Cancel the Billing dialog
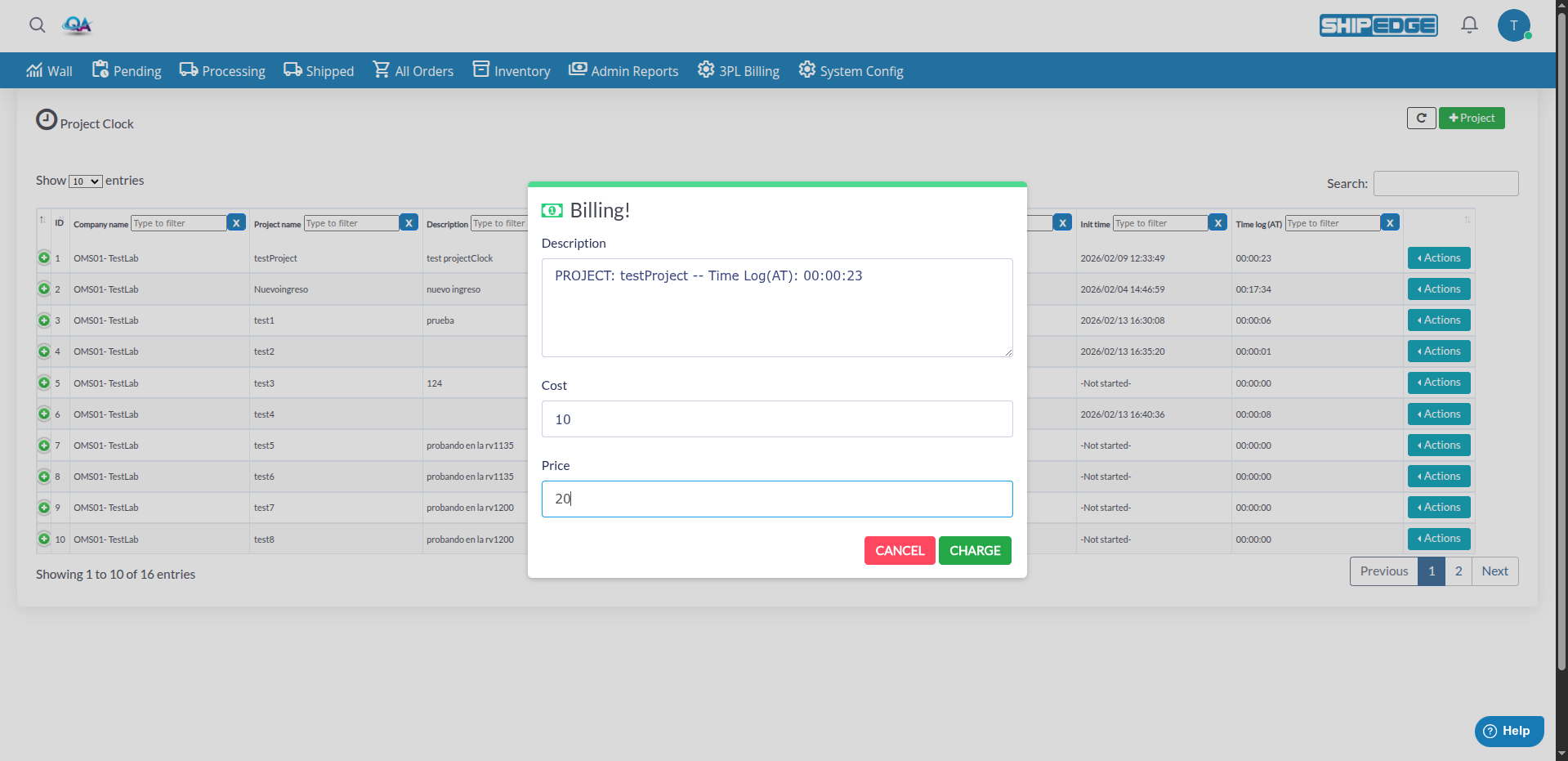 899,551
